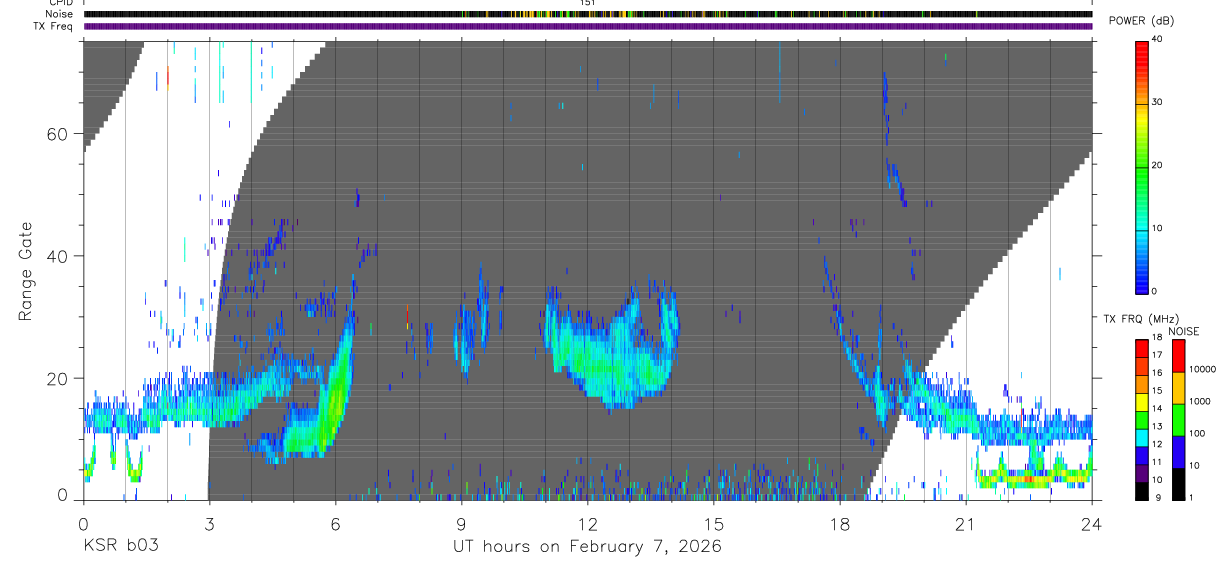Click the UT hours on February 7, 2026 axis title
1228x567 pixels.
588,546
